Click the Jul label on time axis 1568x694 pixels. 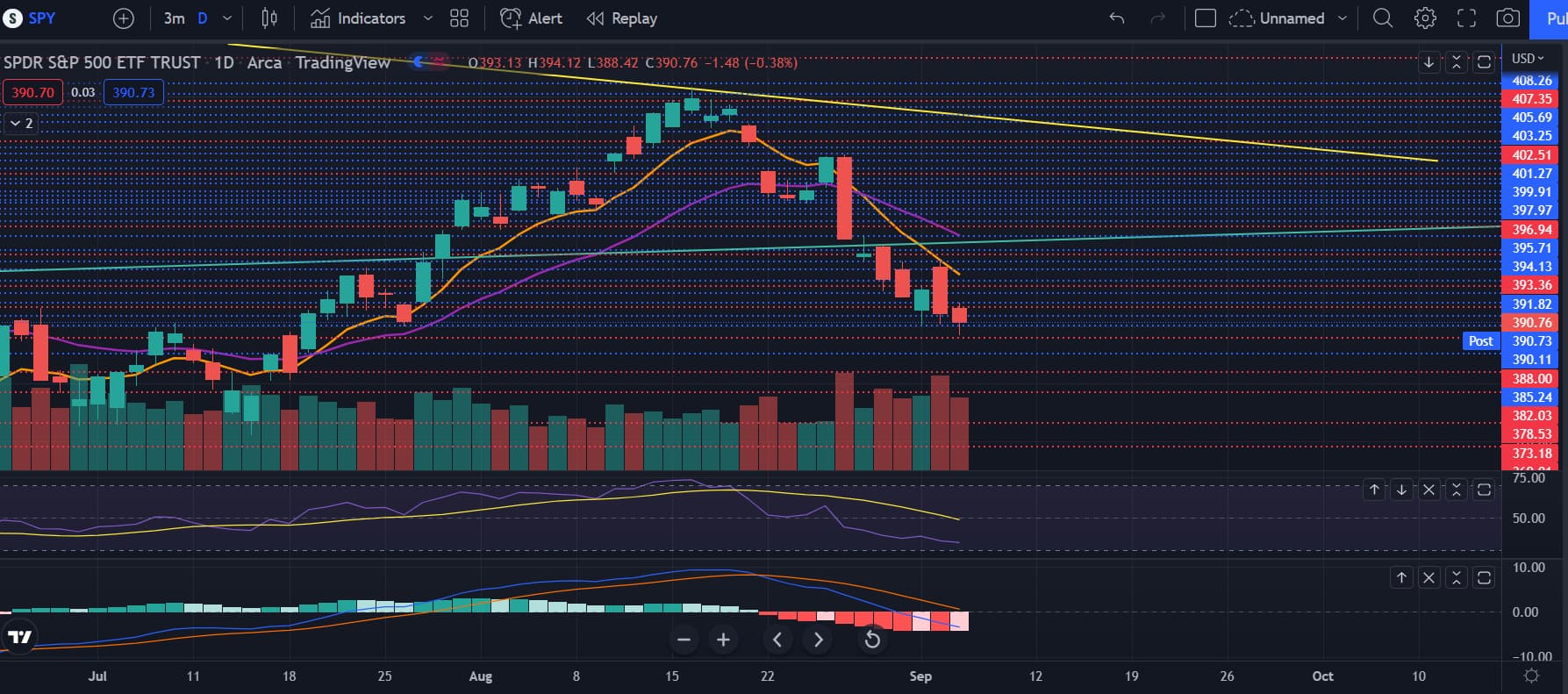[x=98, y=676]
